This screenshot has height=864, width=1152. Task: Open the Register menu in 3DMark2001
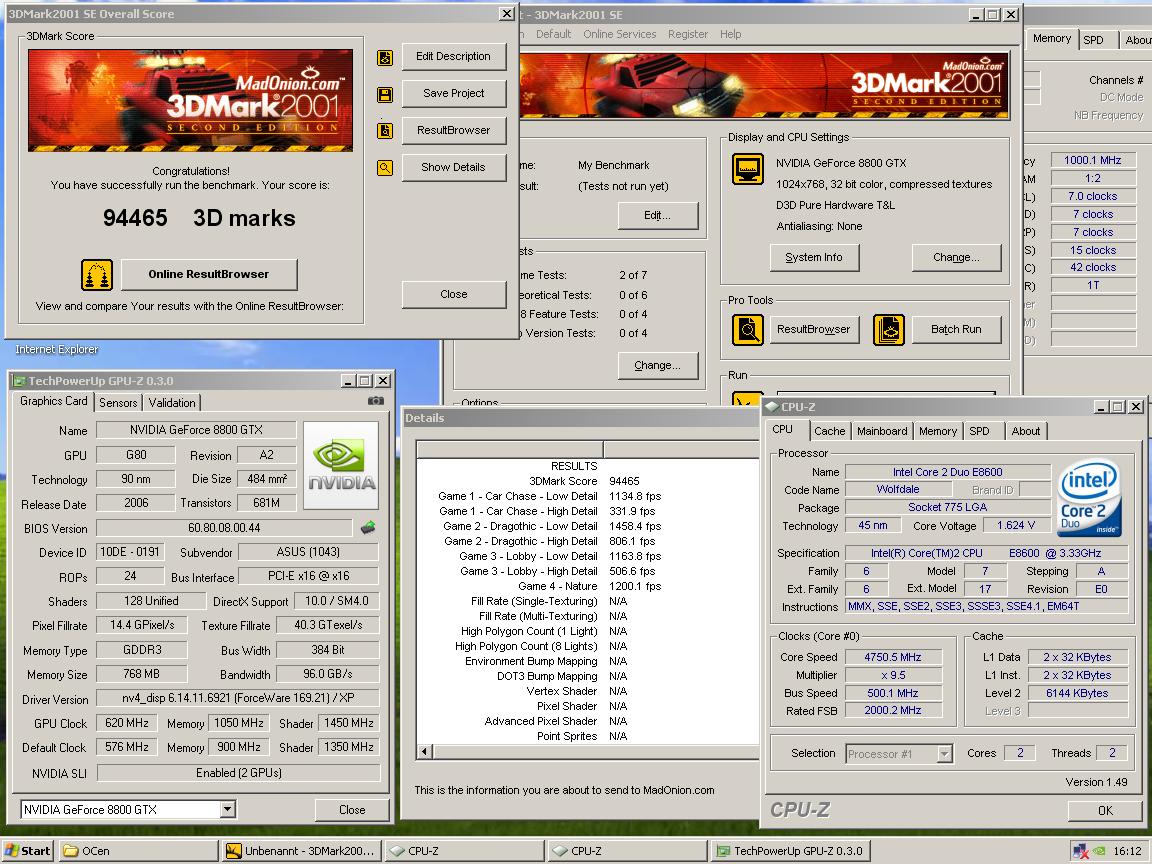click(688, 34)
